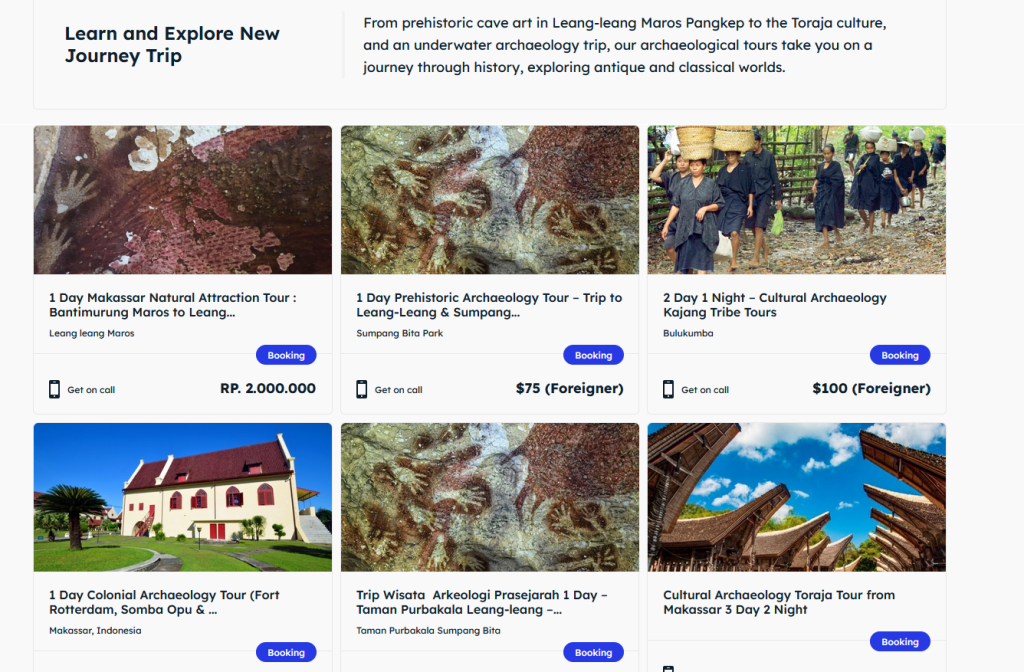Image resolution: width=1024 pixels, height=672 pixels.
Task: Open the Toraja traditional houses photo
Action: pyautogui.click(x=797, y=497)
